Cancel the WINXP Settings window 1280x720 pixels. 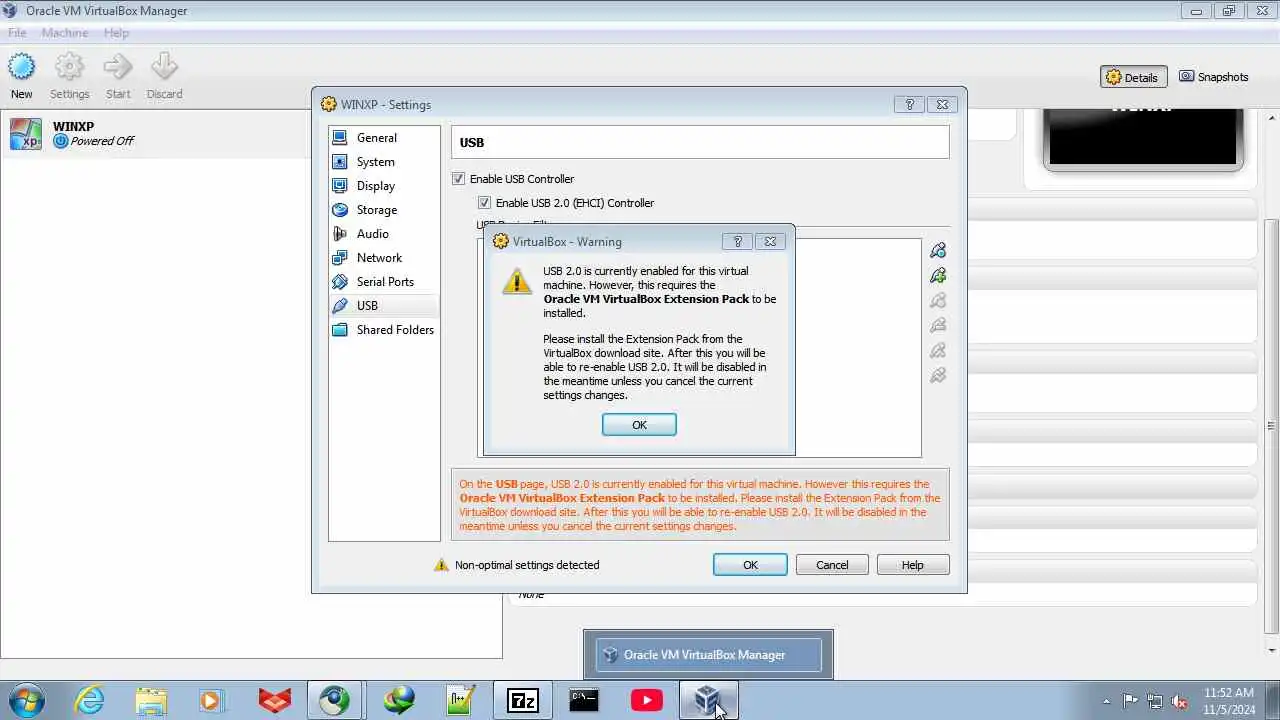(832, 565)
